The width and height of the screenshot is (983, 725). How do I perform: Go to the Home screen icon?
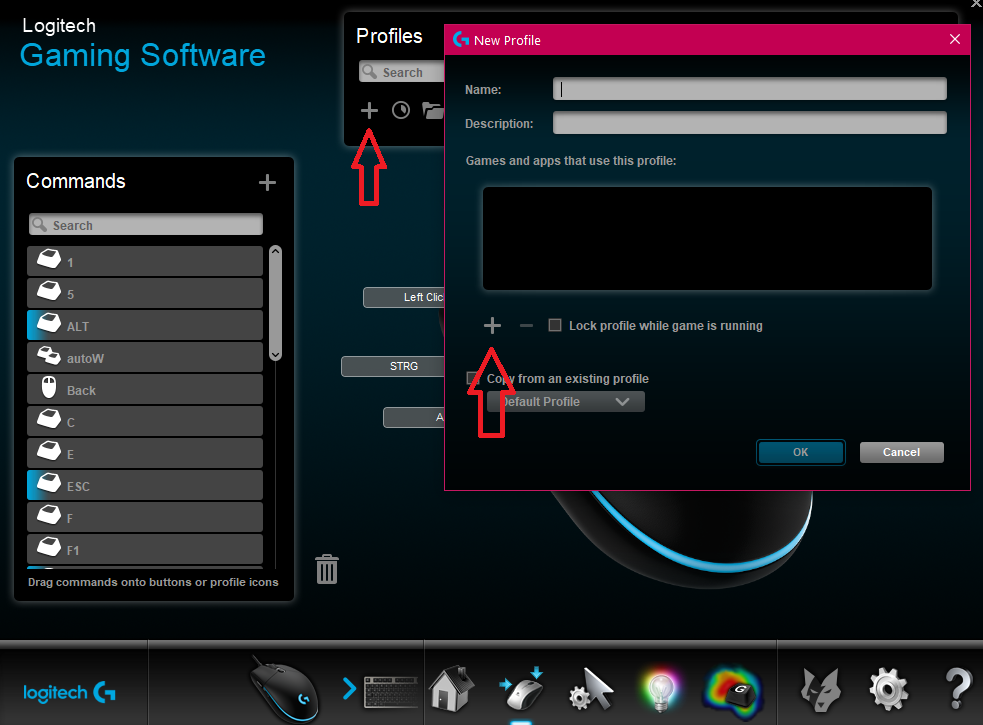[451, 688]
